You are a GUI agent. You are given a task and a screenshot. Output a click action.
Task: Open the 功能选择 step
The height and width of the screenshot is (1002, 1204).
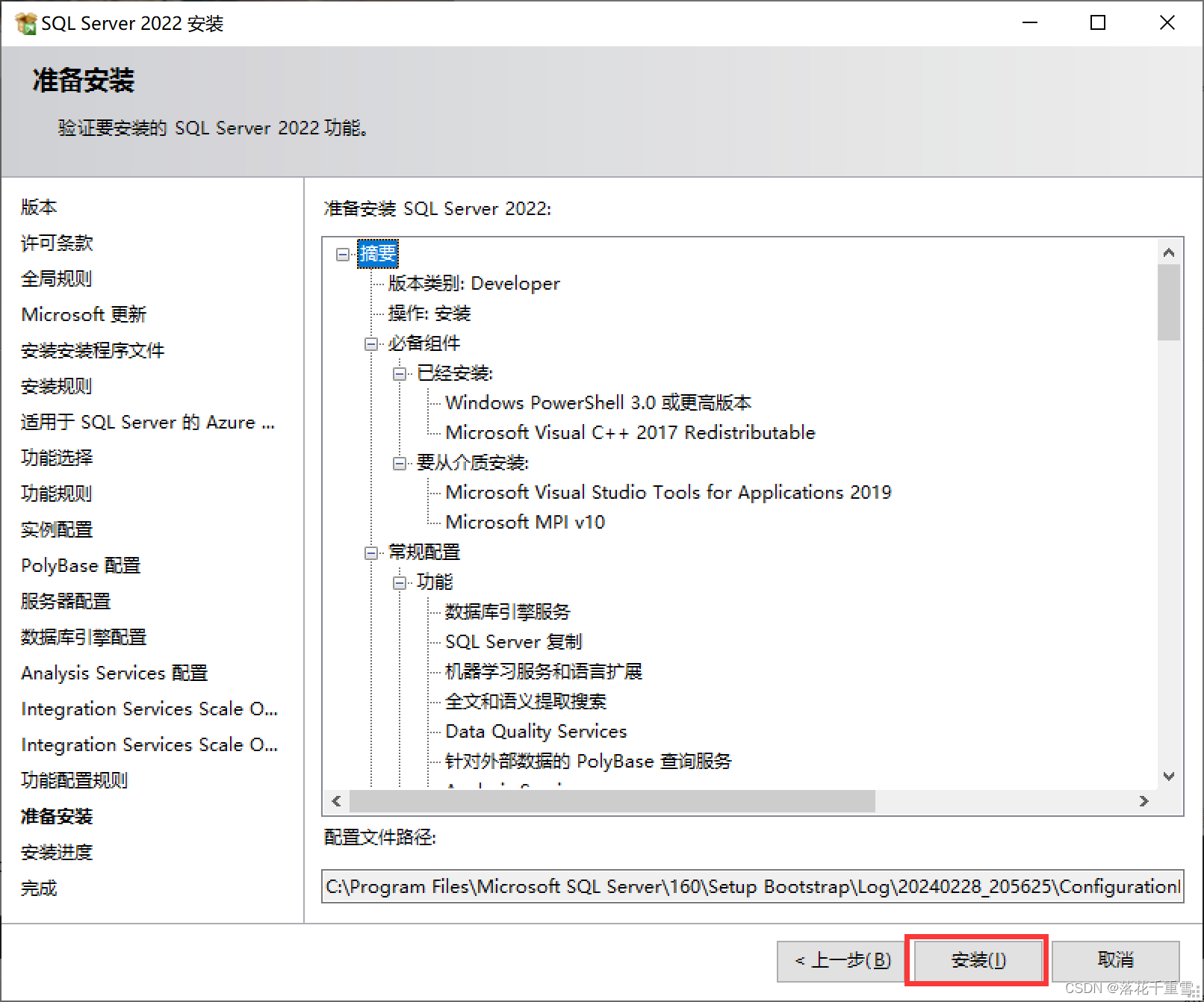(57, 458)
